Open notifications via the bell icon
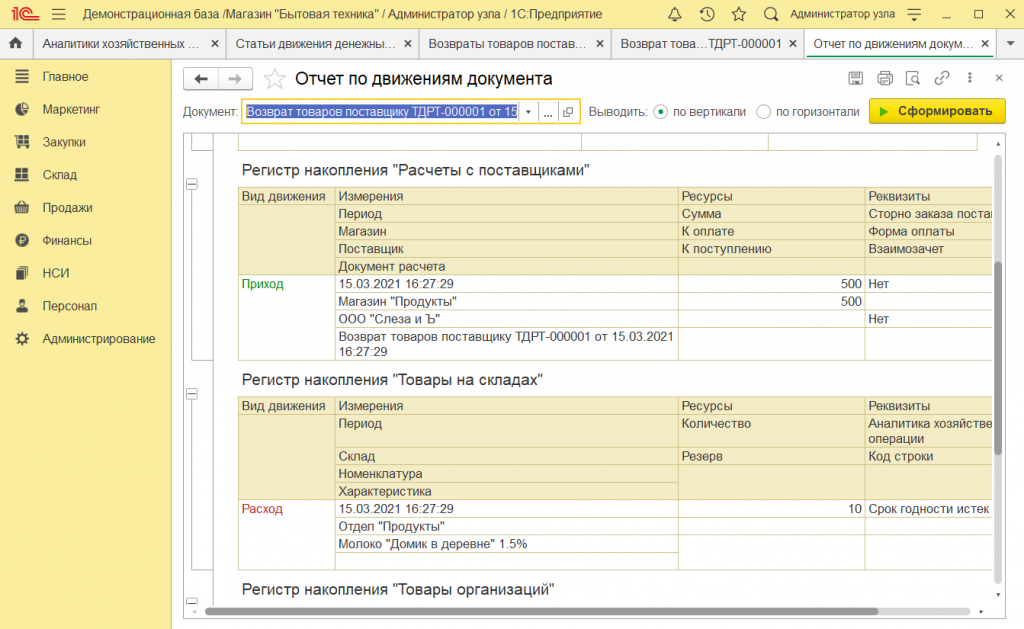The image size is (1024, 629). (675, 14)
